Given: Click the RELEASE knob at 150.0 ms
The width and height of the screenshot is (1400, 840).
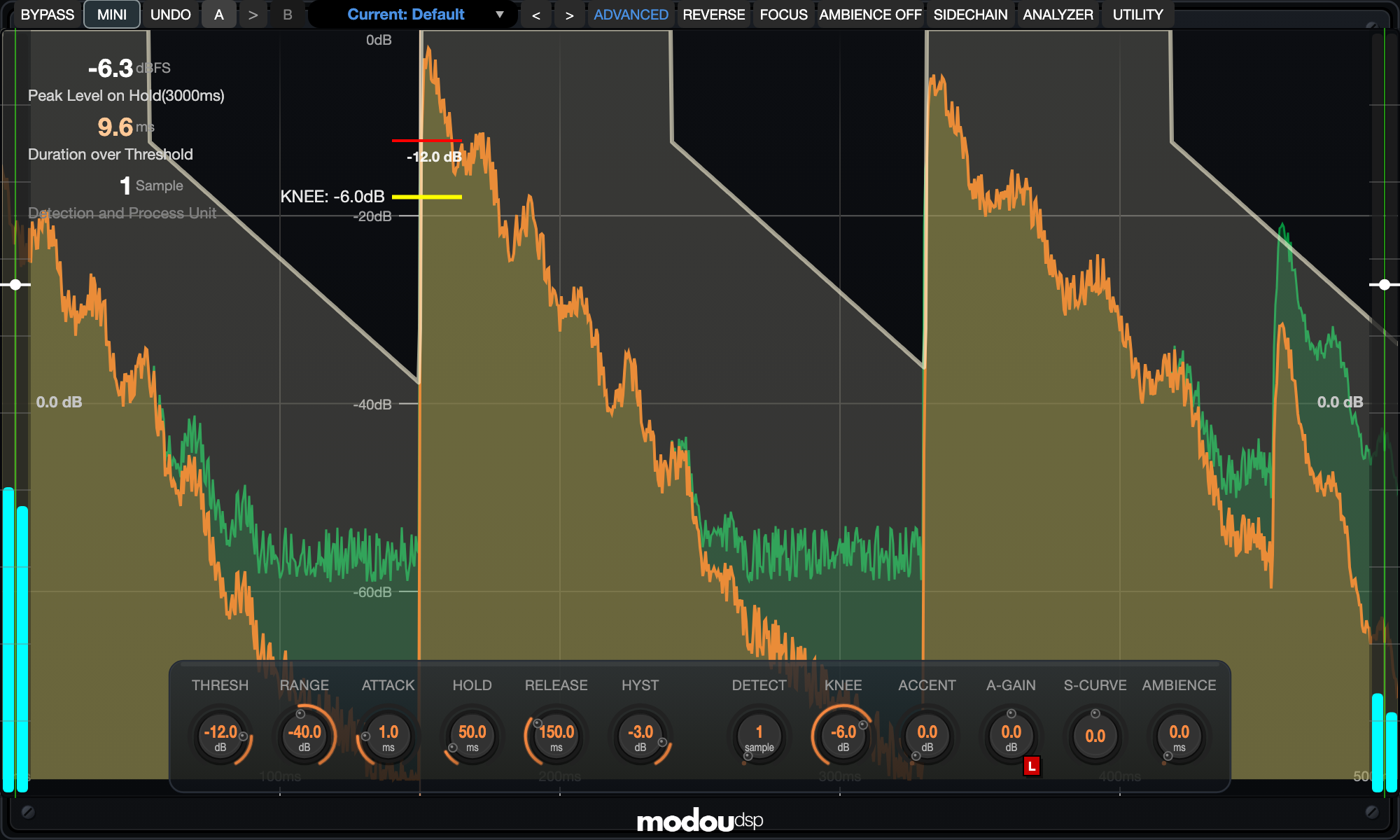Looking at the screenshot, I should (x=556, y=736).
